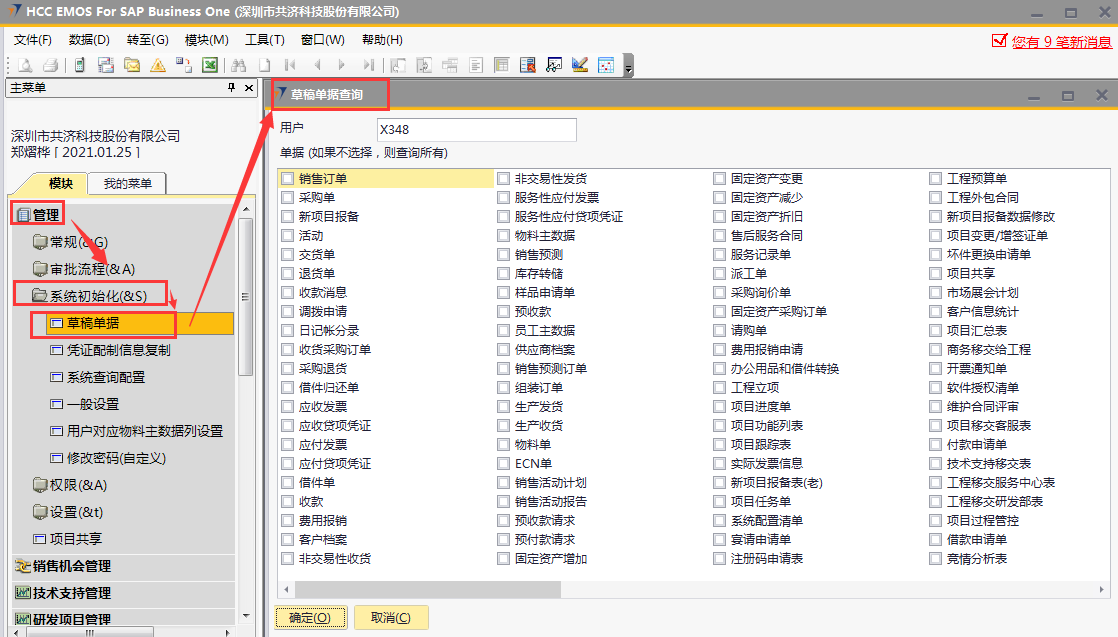Click the 用户 input field containing X348
This screenshot has height=637, width=1118.
476,130
